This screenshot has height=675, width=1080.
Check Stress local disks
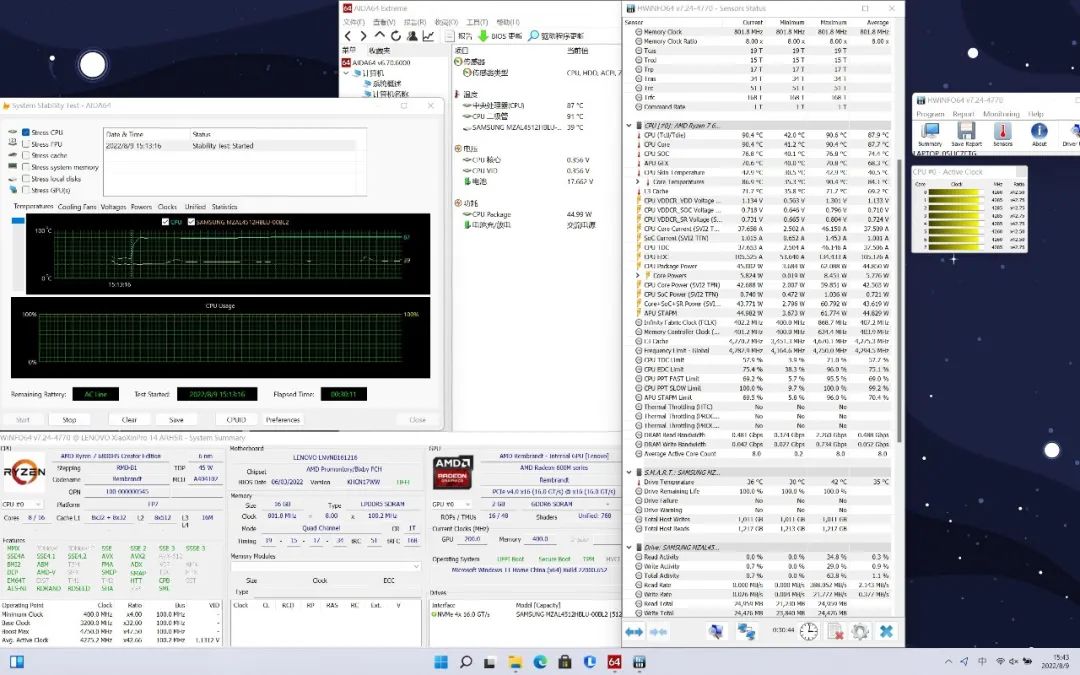click(x=25, y=178)
